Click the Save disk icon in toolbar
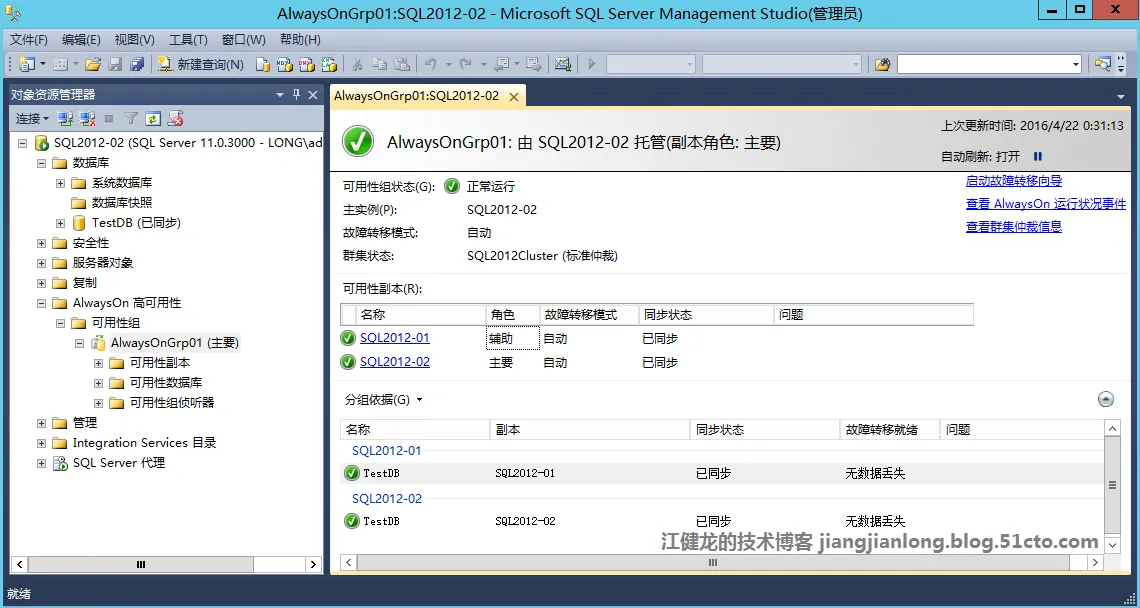Viewport: 1140px width, 608px height. click(115, 64)
